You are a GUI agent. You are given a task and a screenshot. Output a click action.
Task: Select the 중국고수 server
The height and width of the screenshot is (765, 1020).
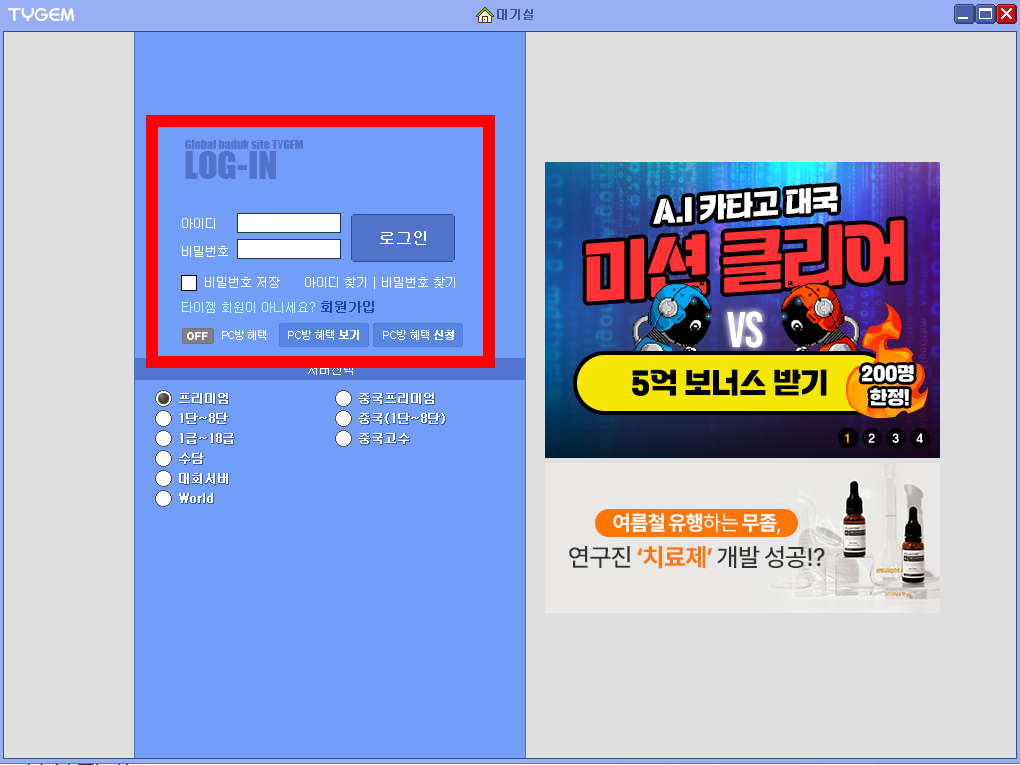tap(343, 438)
